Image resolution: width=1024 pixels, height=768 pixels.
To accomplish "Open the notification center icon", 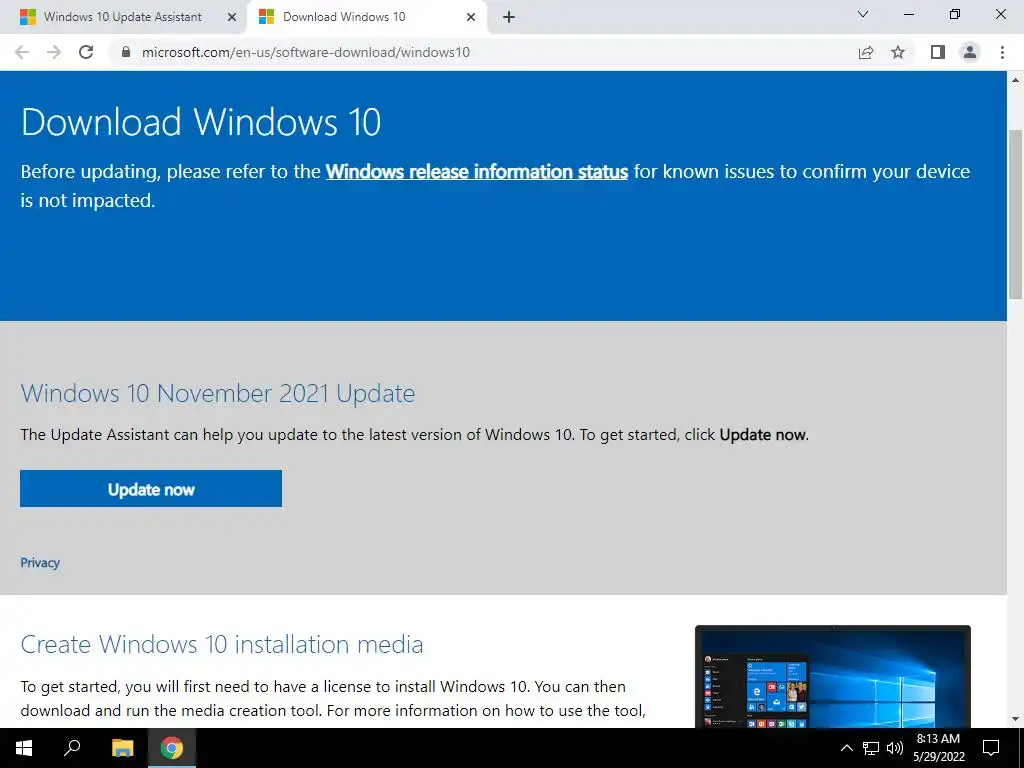I will [x=991, y=748].
